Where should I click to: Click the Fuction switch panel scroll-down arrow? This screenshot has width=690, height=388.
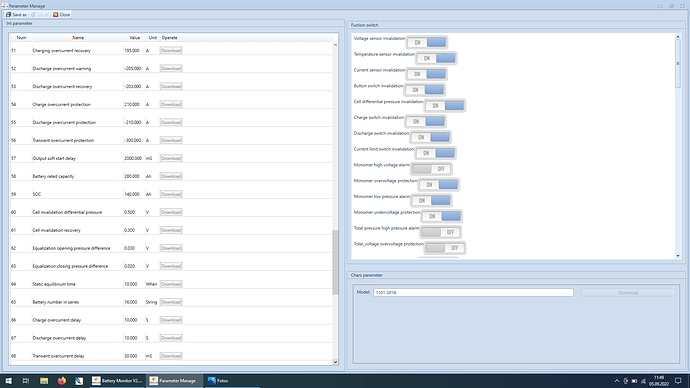click(678, 256)
